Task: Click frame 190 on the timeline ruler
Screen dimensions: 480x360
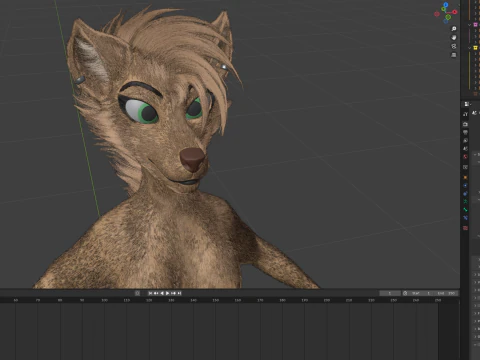Action: (x=304, y=300)
